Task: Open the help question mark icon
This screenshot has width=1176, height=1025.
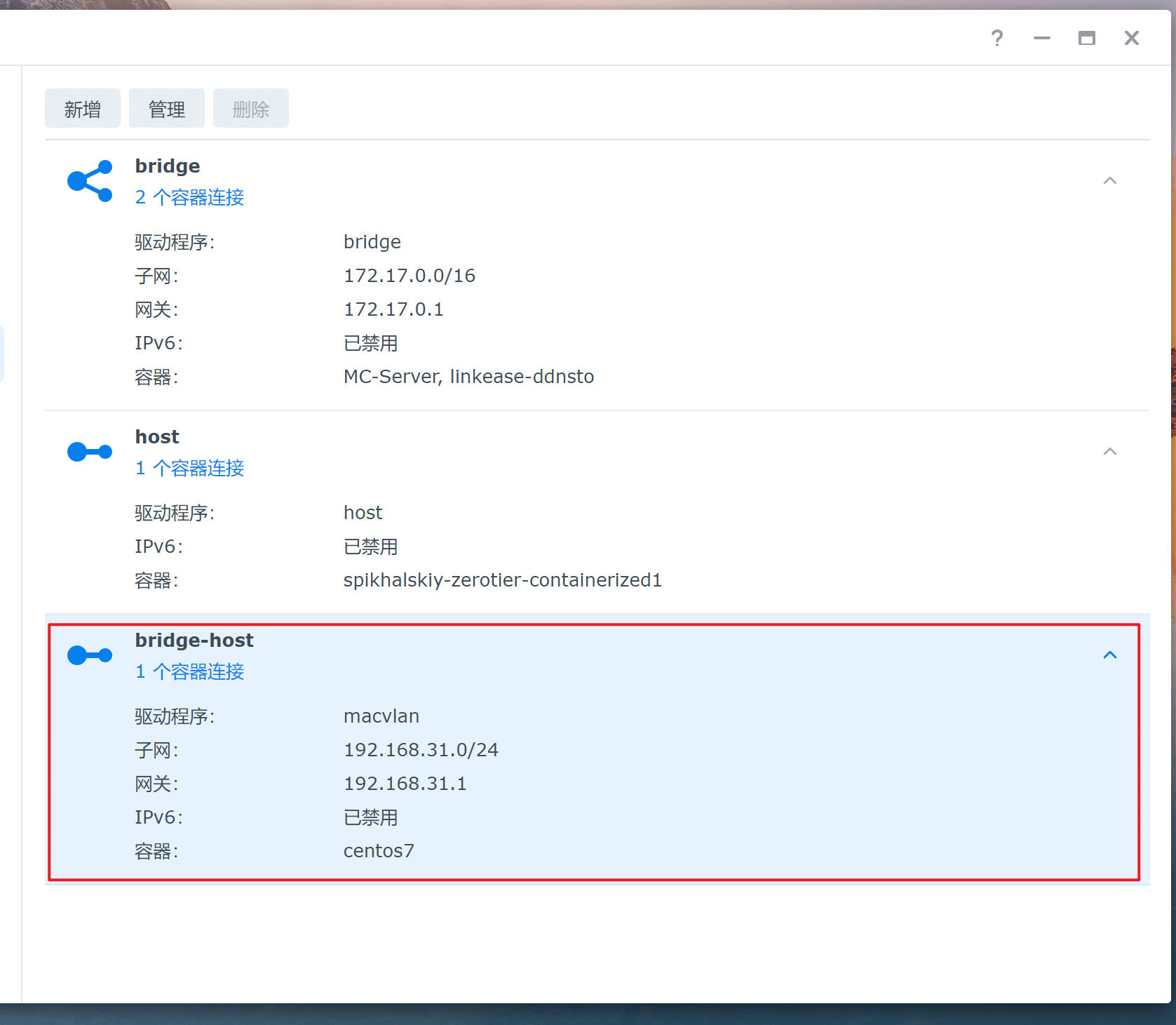Action: (x=996, y=38)
